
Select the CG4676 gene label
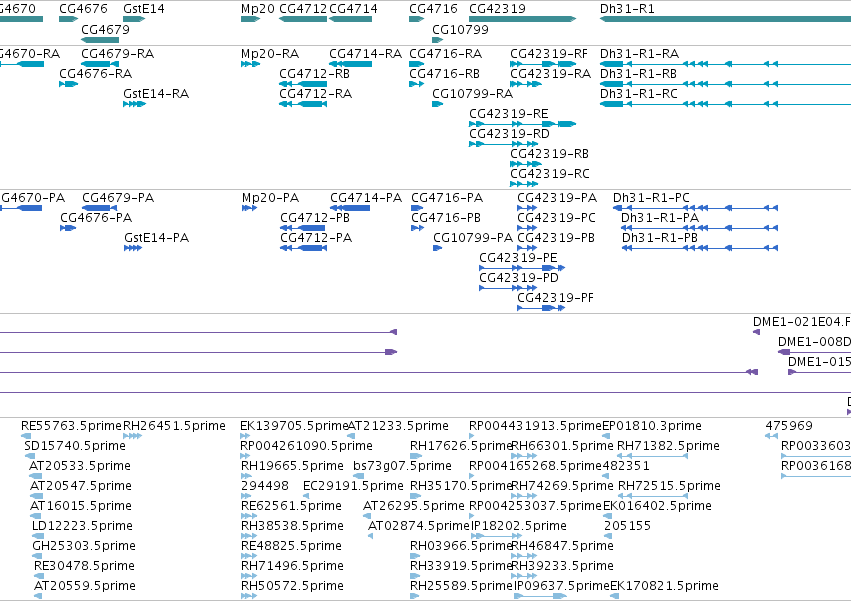[83, 9]
